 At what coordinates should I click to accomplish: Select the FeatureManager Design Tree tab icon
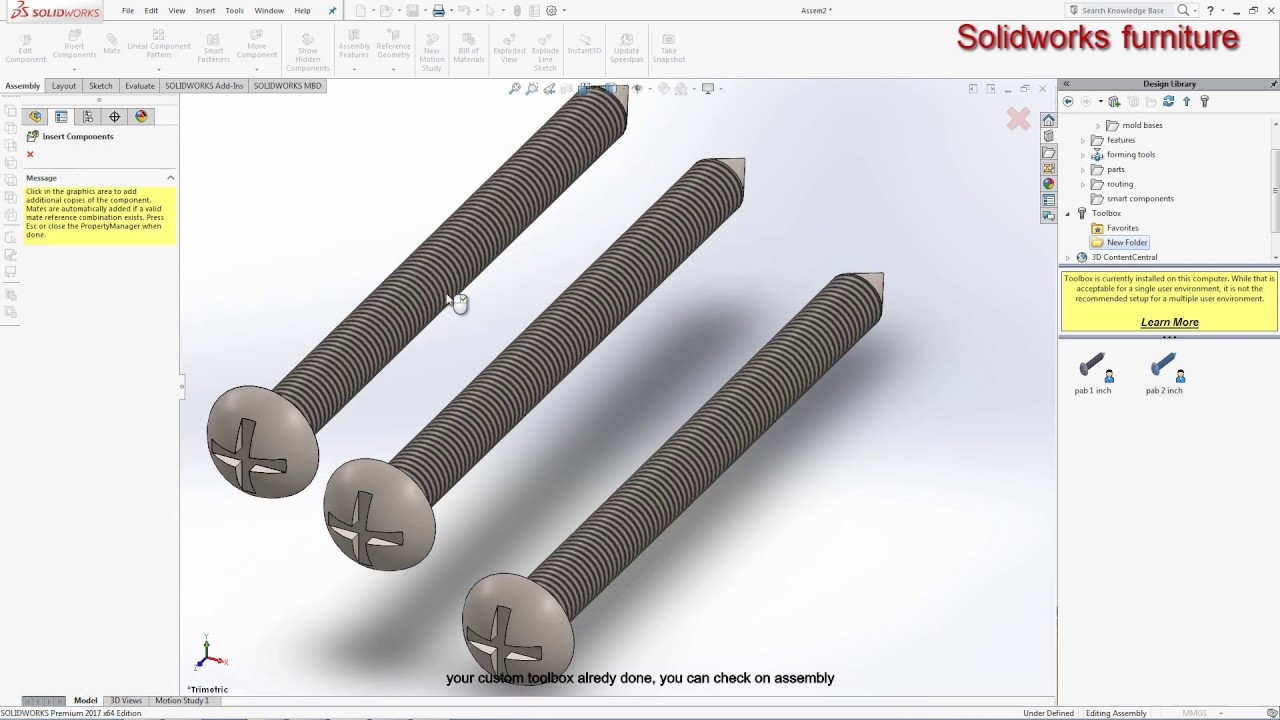point(35,117)
